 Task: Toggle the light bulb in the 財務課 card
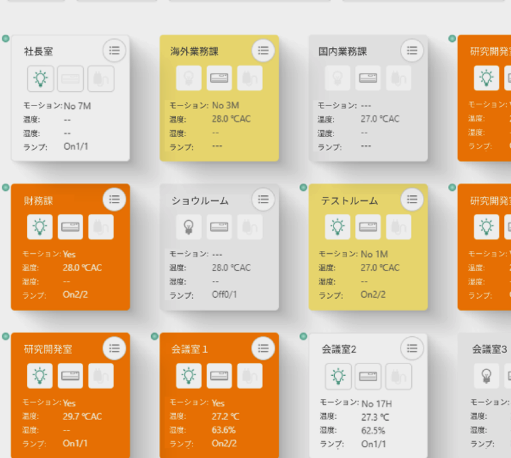pyautogui.click(x=40, y=227)
